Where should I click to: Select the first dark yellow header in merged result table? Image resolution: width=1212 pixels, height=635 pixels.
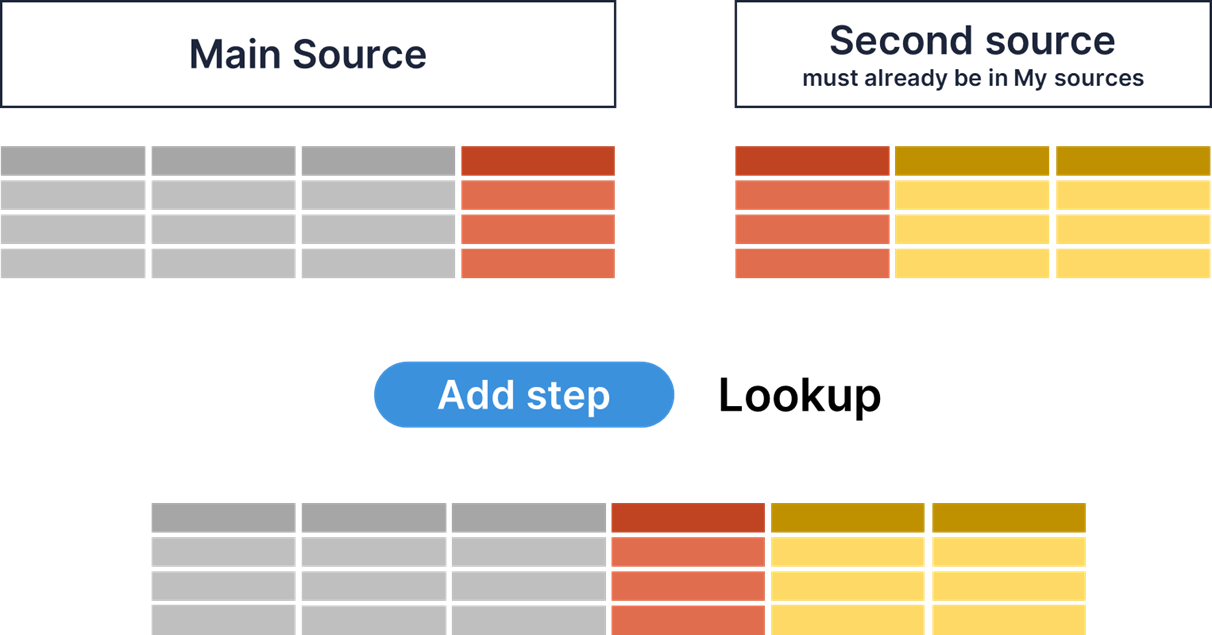(x=847, y=517)
